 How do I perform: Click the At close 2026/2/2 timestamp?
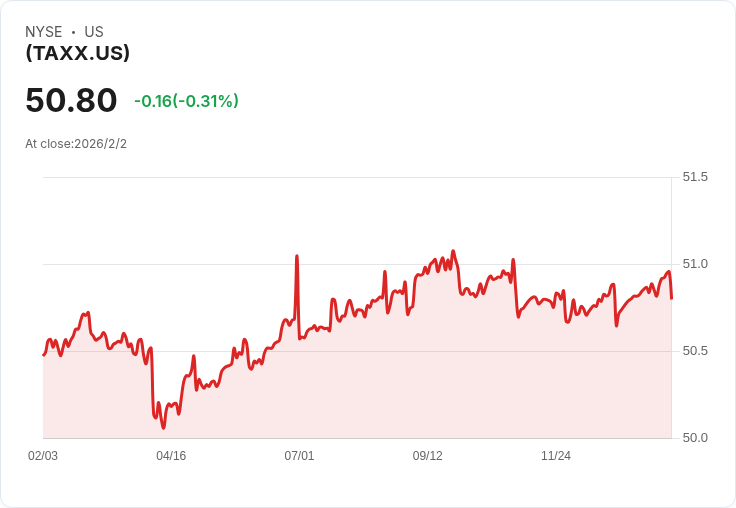tap(76, 144)
